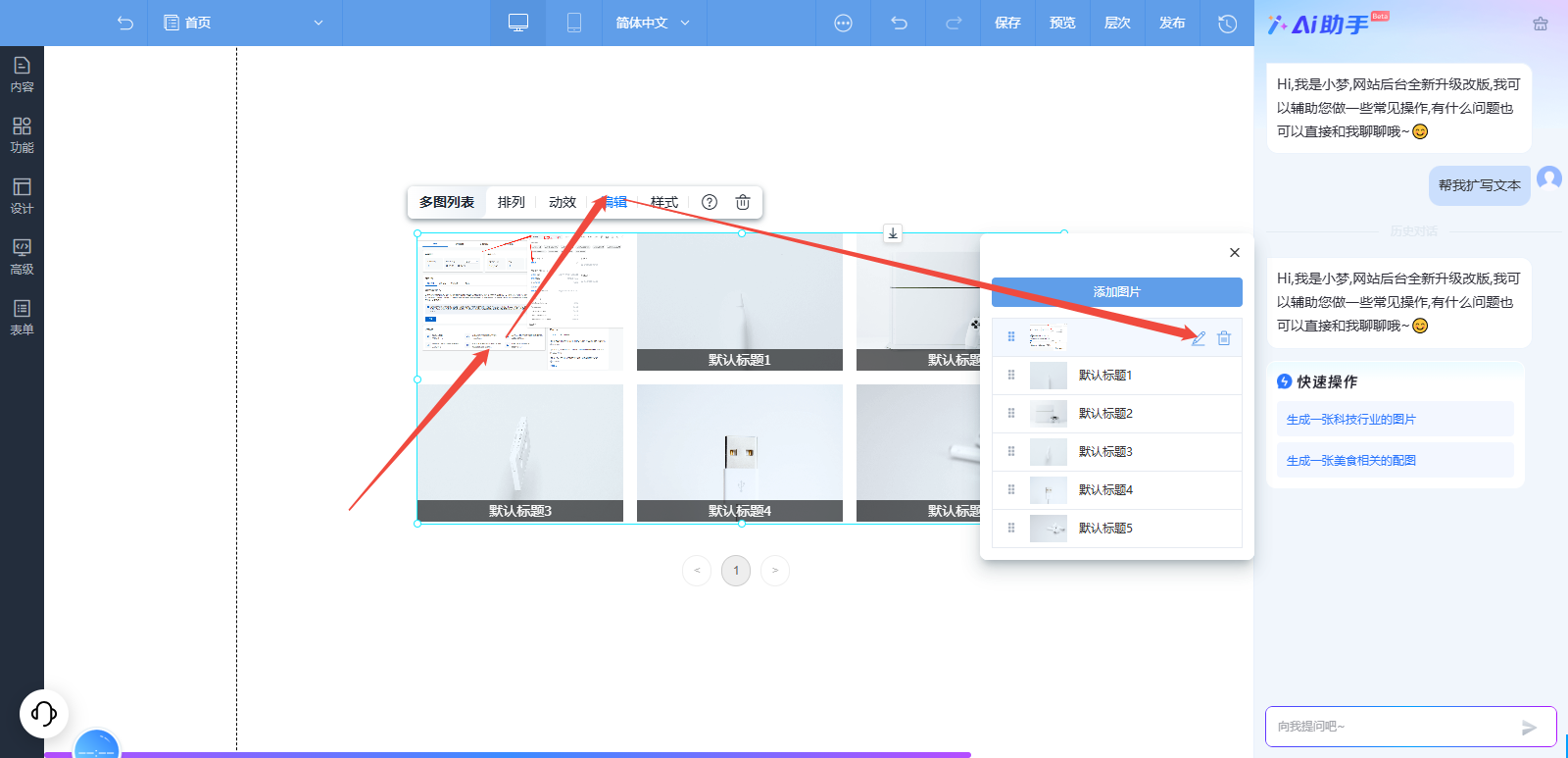
Task: Close the image list popup
Action: 1235,252
